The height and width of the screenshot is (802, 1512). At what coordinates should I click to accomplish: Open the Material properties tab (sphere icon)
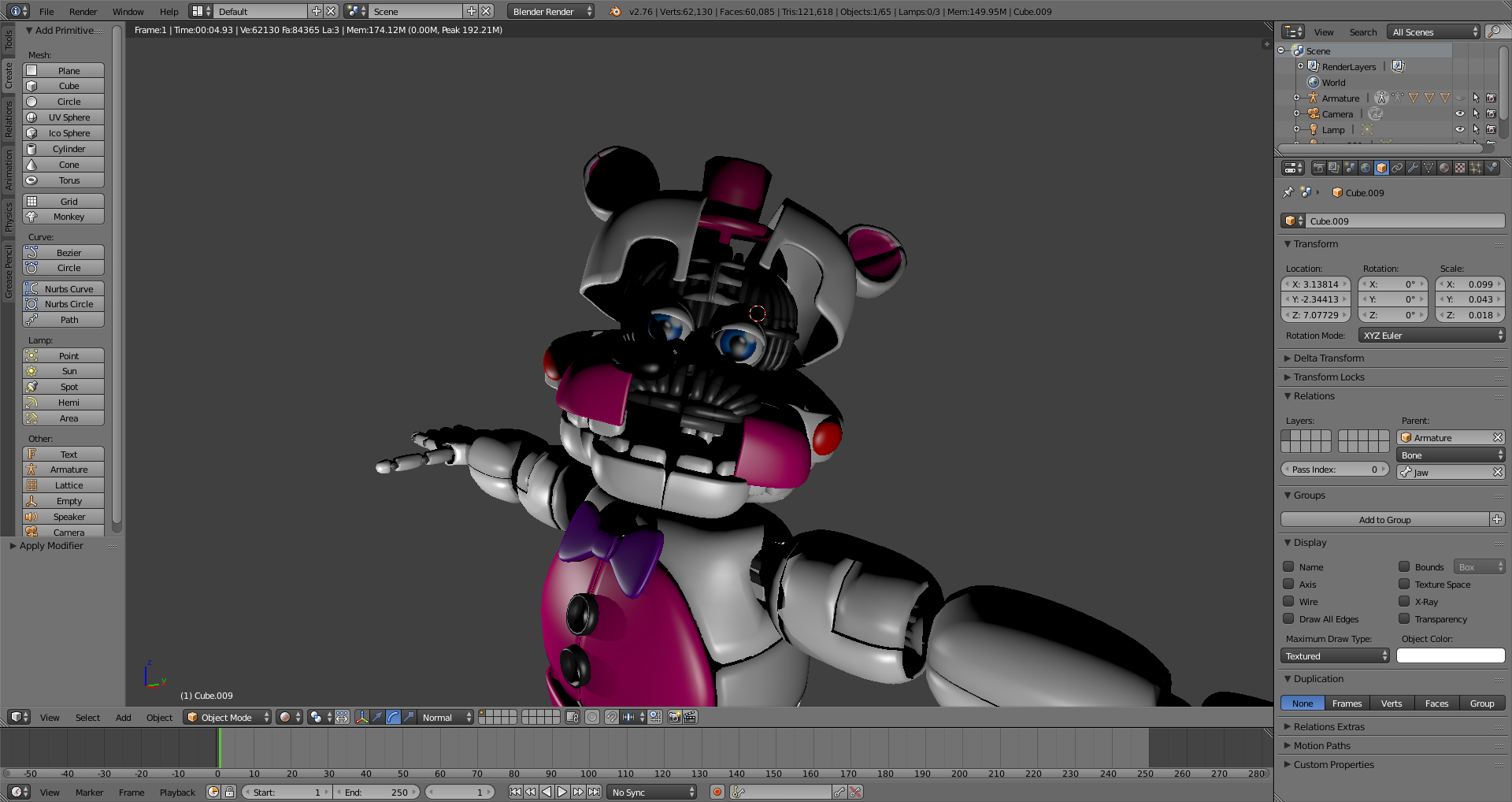[1444, 168]
